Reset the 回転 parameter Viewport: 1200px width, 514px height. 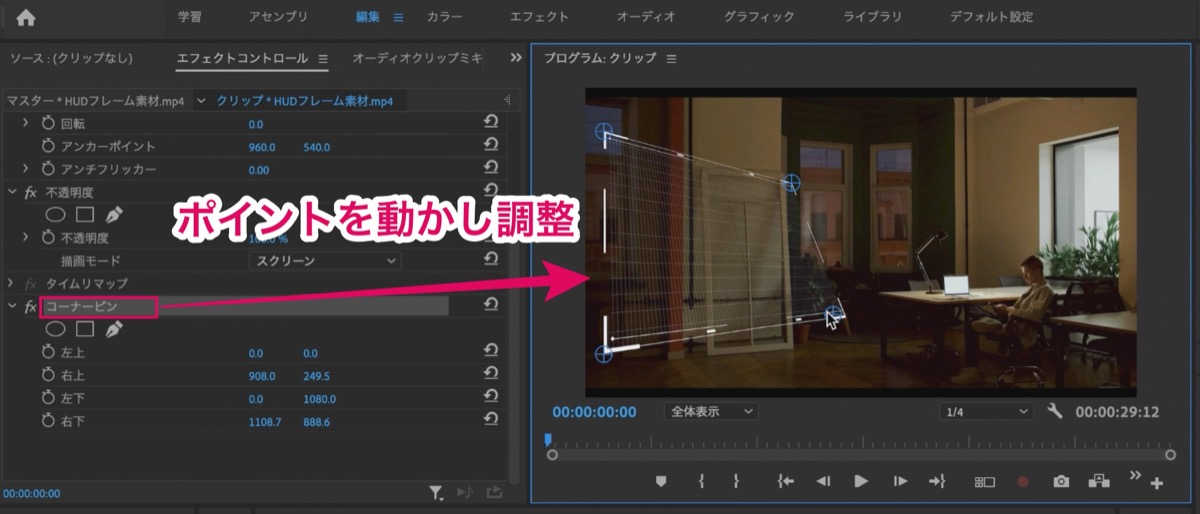(x=491, y=123)
